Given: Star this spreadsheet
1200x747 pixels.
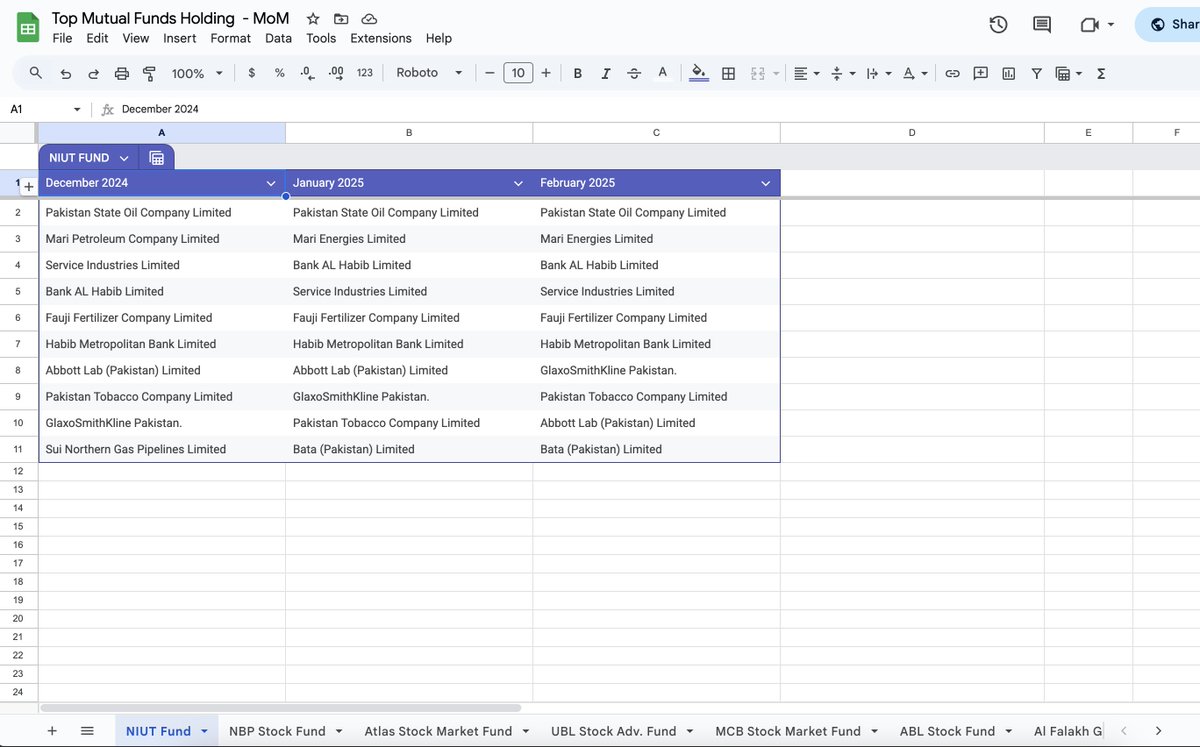Looking at the screenshot, I should 313,19.
